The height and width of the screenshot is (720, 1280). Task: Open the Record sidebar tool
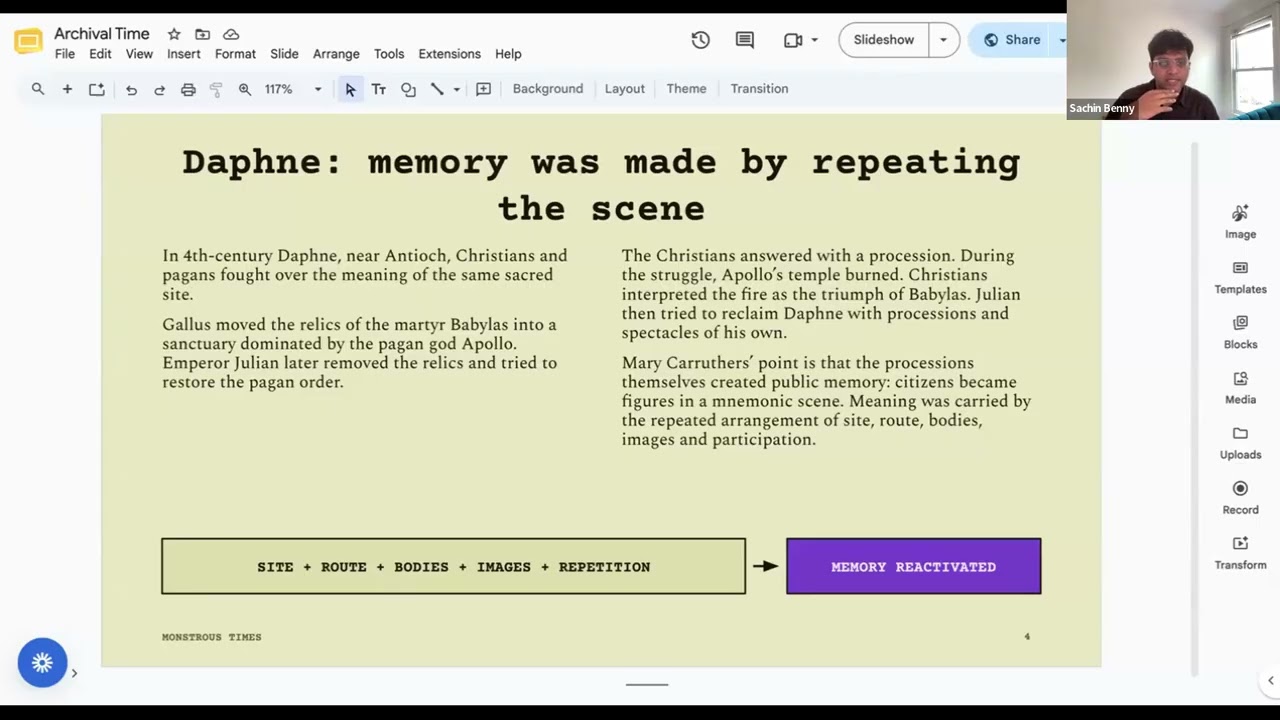point(1240,497)
